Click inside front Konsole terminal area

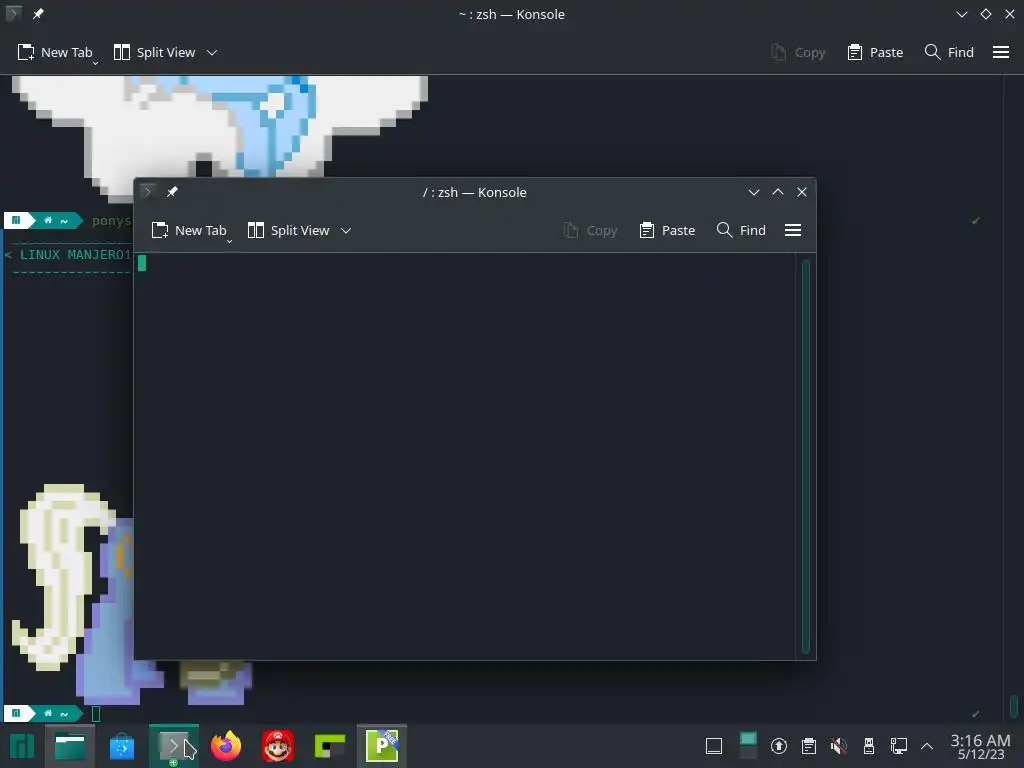click(465, 456)
